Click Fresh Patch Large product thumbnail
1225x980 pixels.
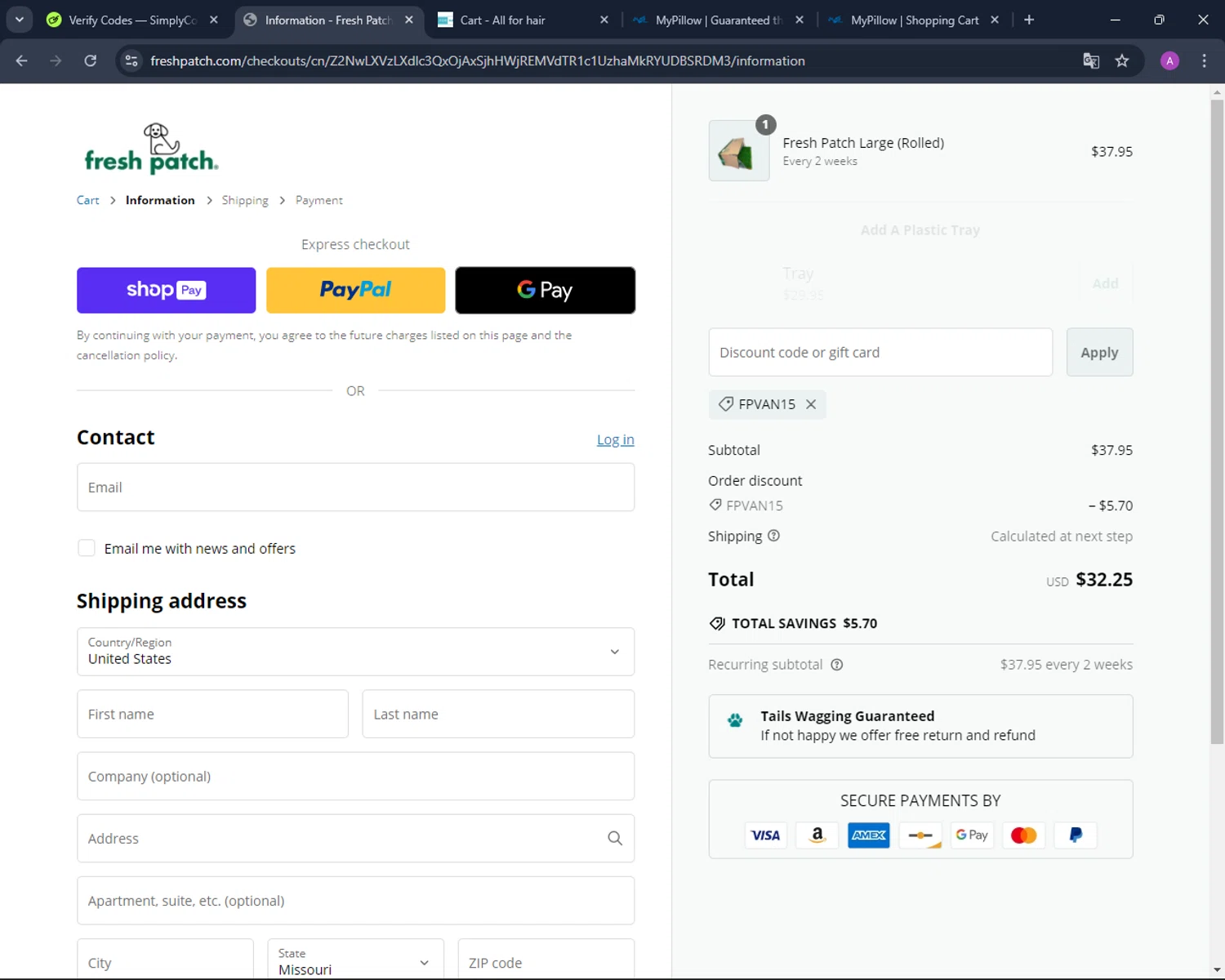coord(738,151)
